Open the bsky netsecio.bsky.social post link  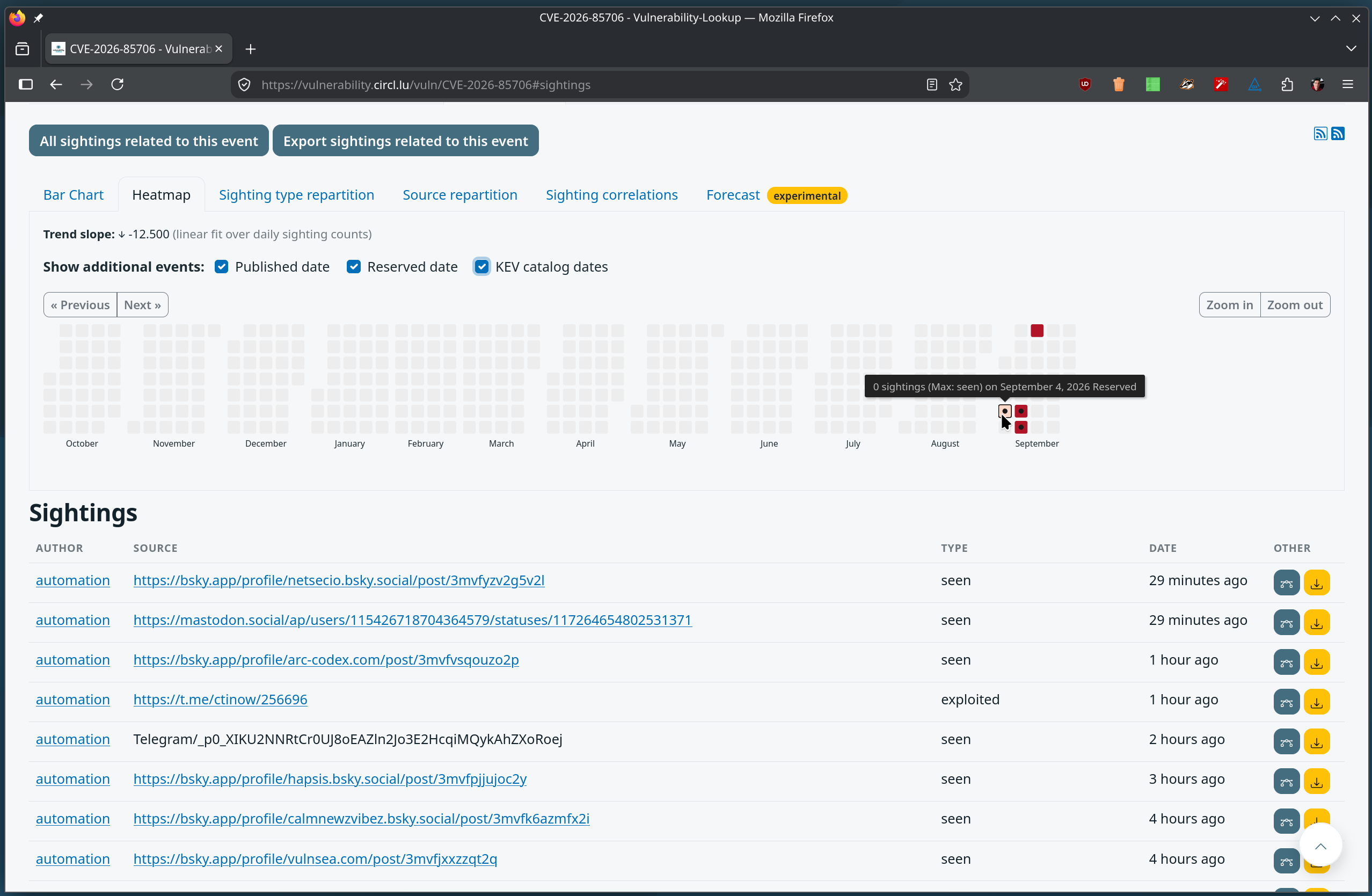click(339, 580)
